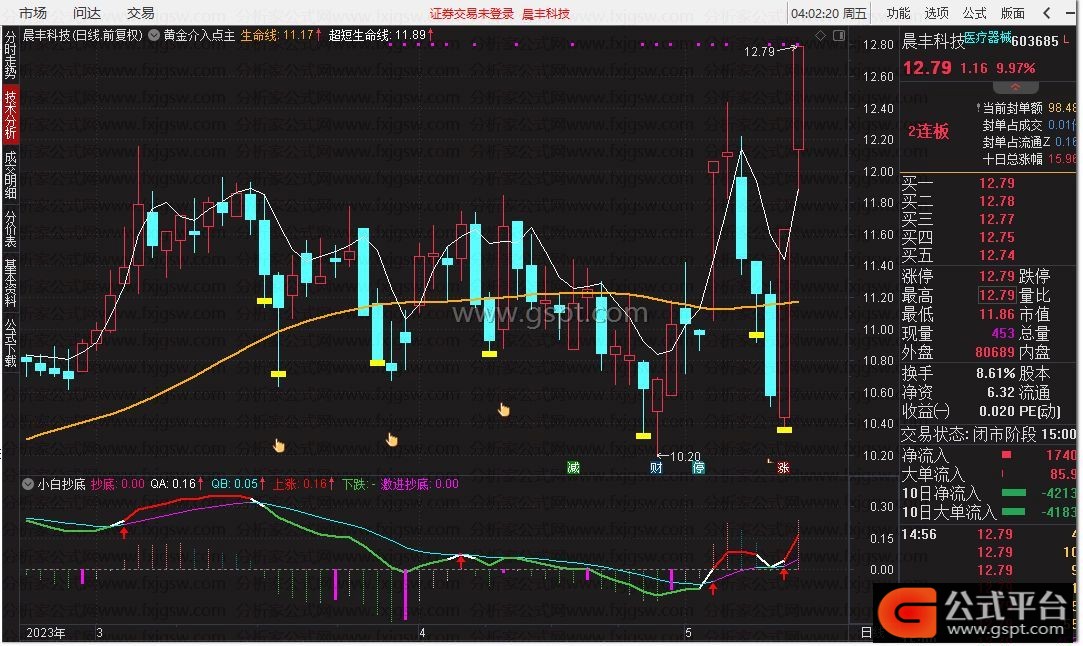Click the 交易状态: 闭市阶段 status line

pyautogui.click(x=989, y=435)
